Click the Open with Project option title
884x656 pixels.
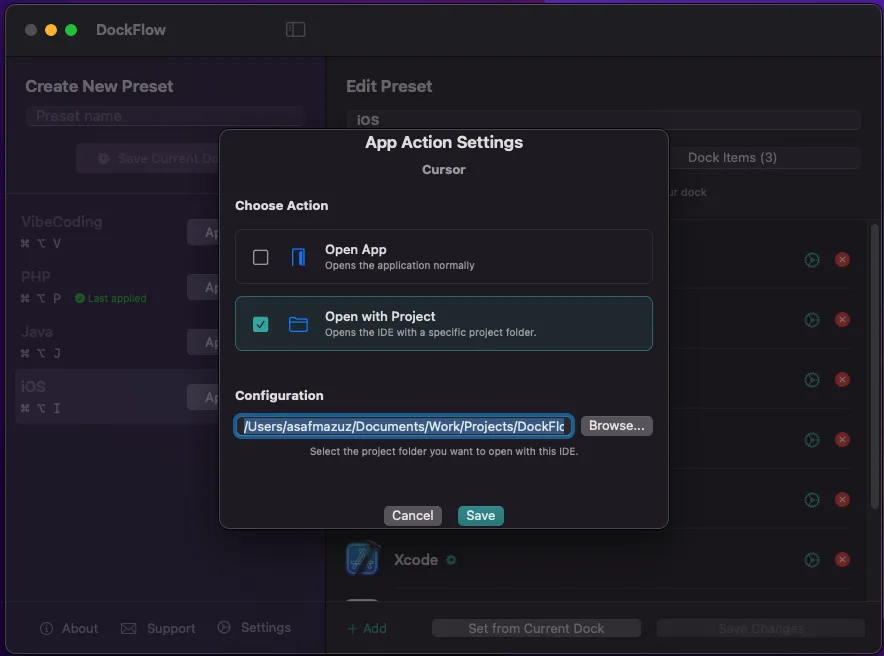pyautogui.click(x=380, y=317)
